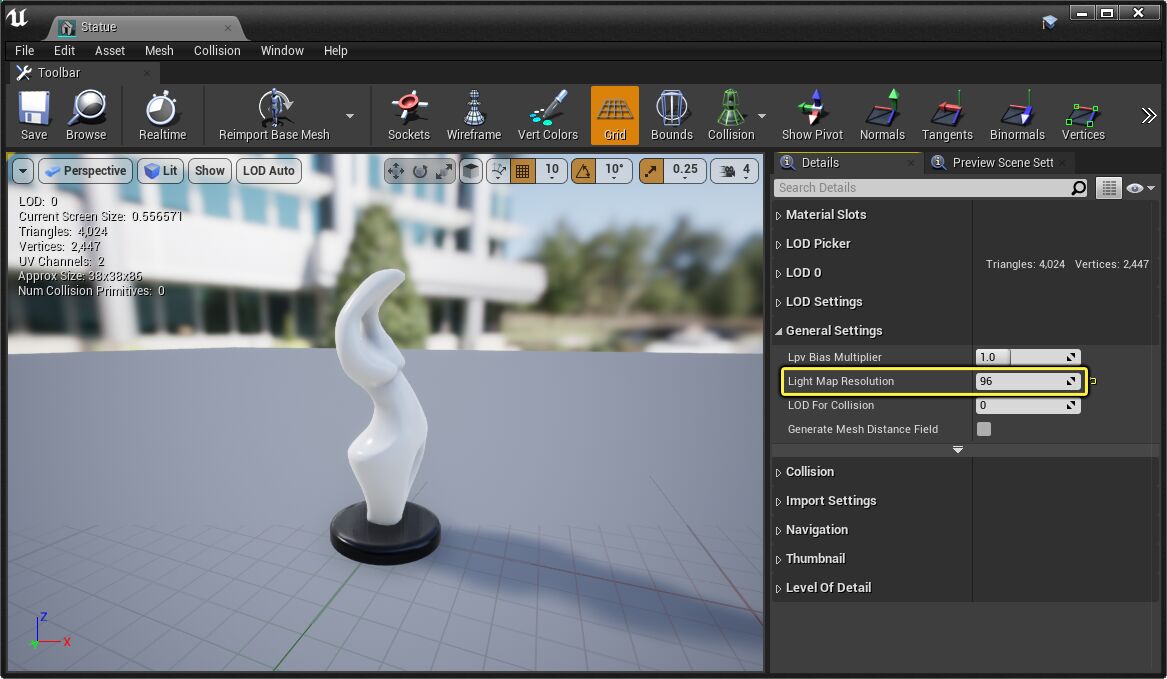Click the Perspective viewport button
The image size is (1167, 679).
click(x=85, y=171)
